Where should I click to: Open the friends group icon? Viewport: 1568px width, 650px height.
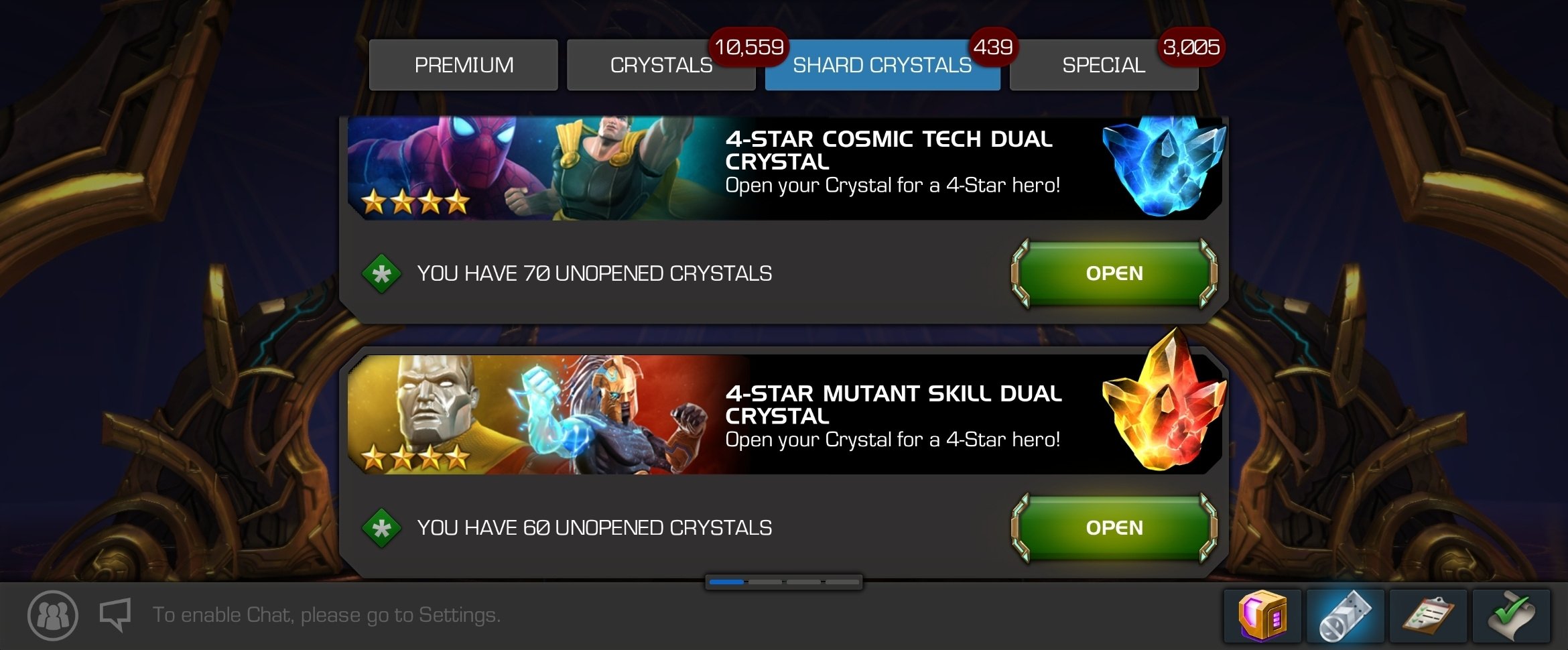(53, 615)
